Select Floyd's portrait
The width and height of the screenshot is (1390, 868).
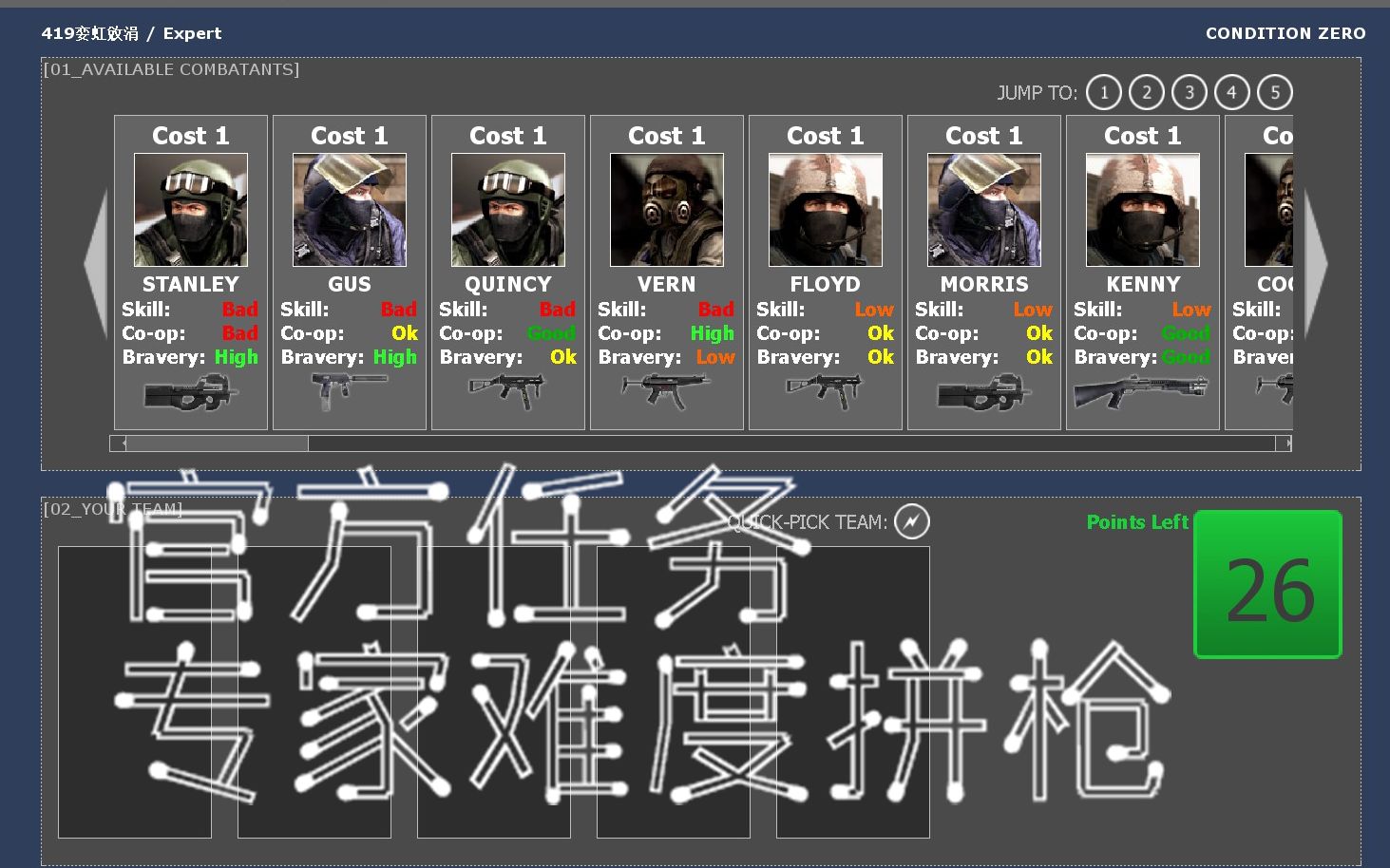tap(826, 210)
